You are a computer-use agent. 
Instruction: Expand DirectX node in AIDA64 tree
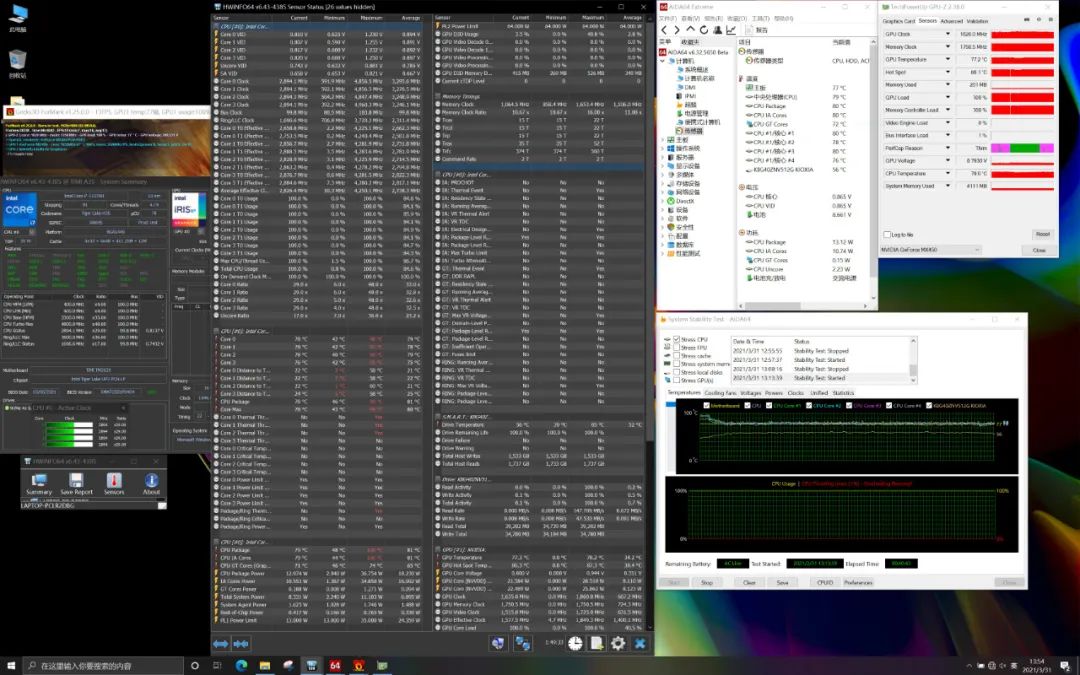(x=663, y=201)
